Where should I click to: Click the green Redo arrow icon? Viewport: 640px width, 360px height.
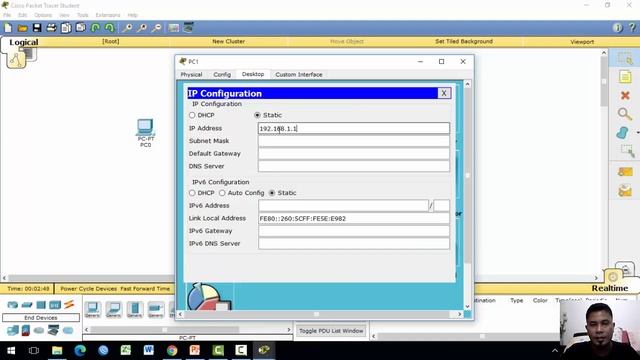click(x=109, y=28)
